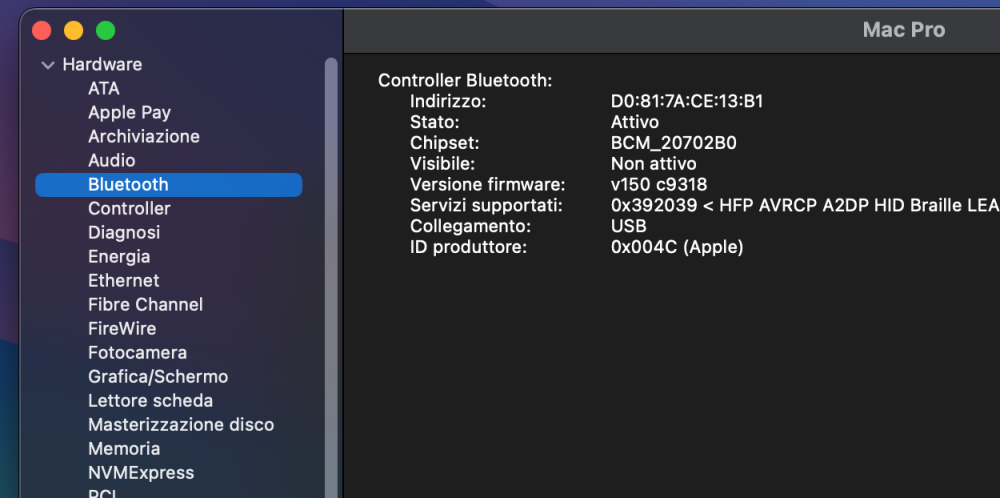Click the Visibile value Non attivo

click(x=654, y=164)
